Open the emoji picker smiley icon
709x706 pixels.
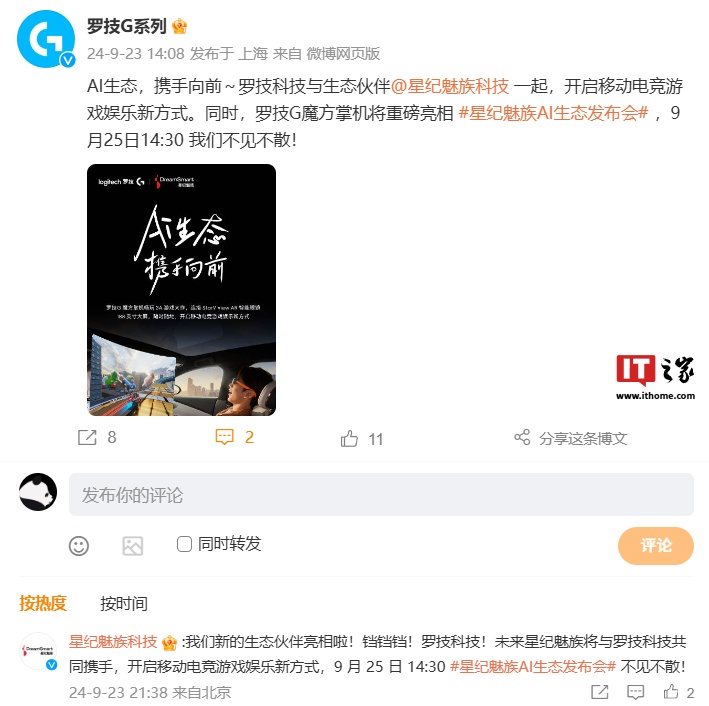pos(79,546)
